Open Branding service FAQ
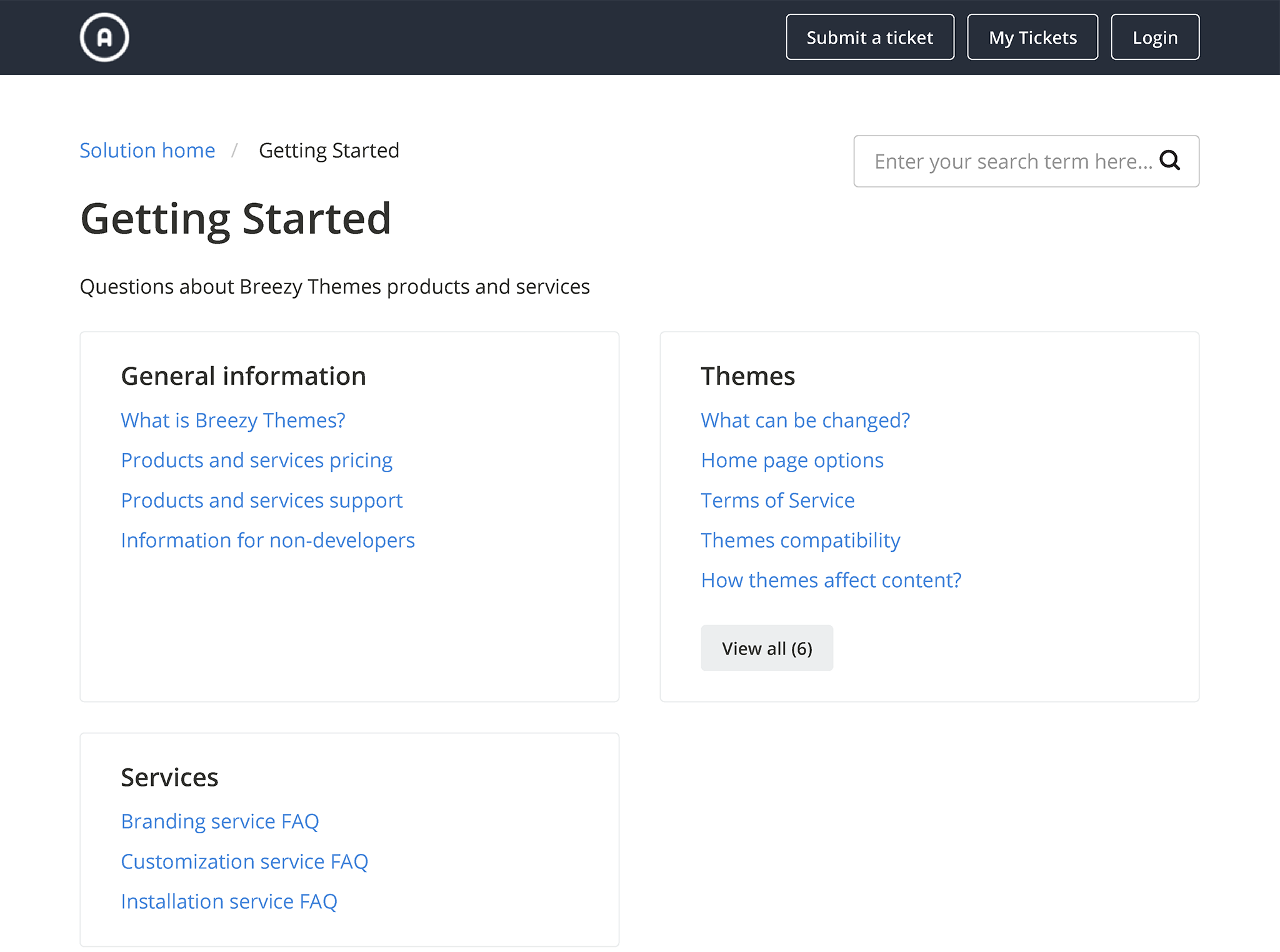This screenshot has width=1280, height=952. [x=220, y=821]
